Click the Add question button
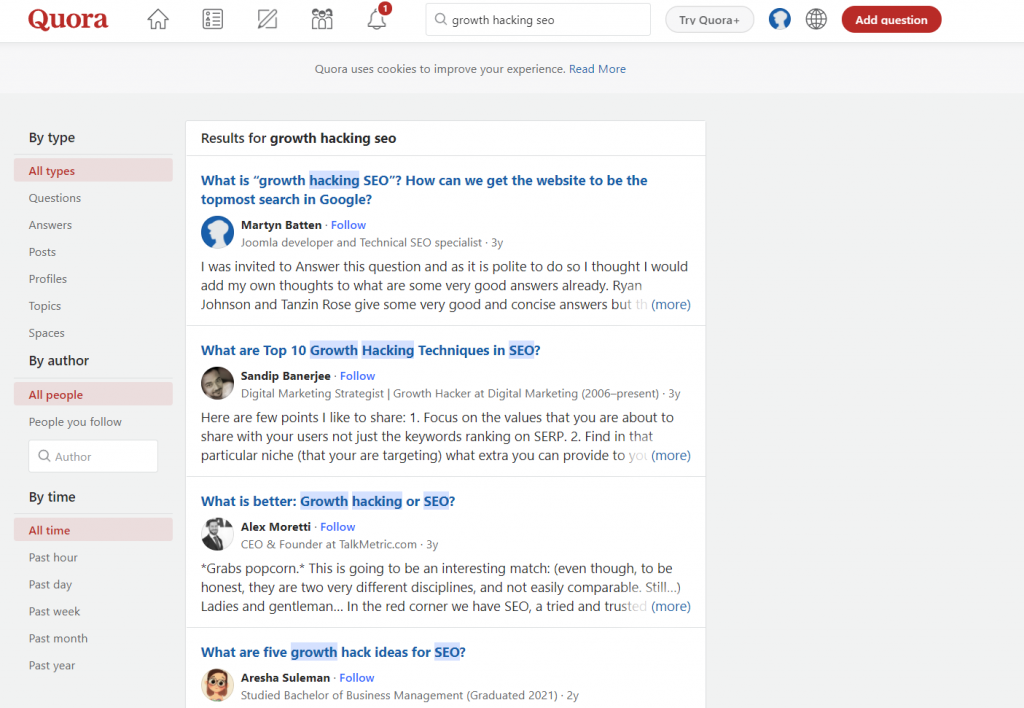 891,20
